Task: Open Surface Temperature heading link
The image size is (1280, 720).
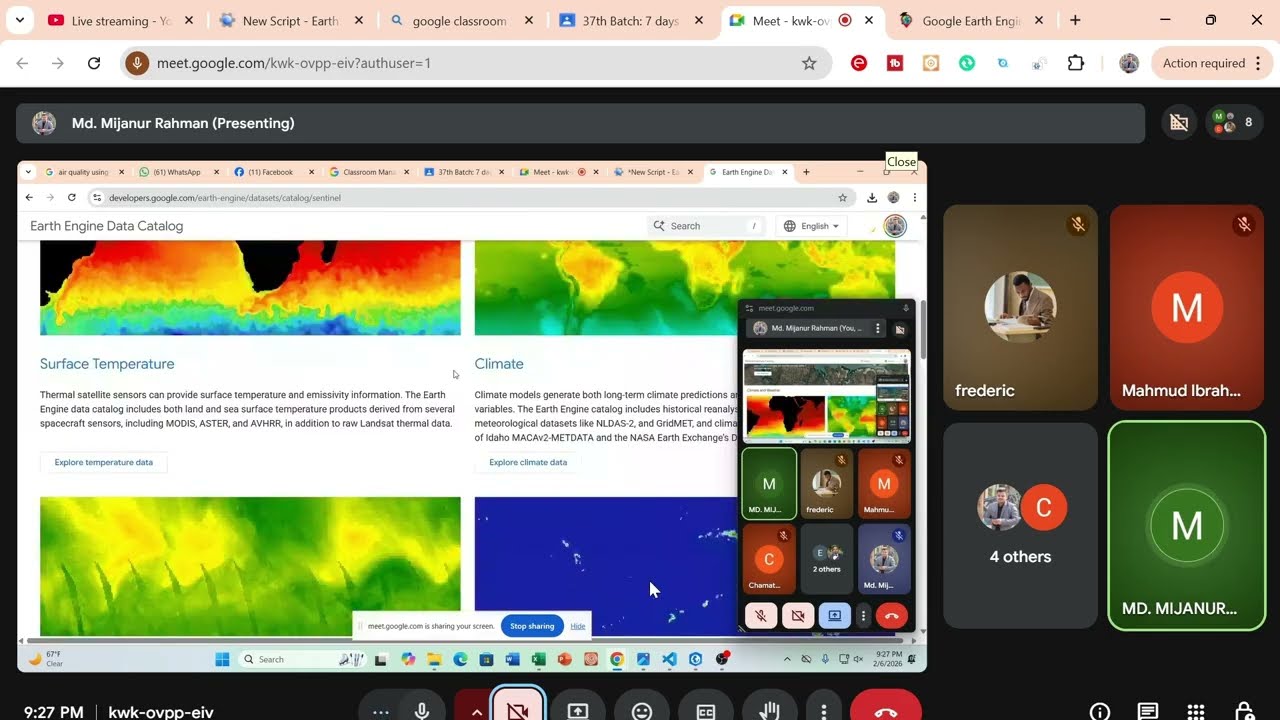Action: [107, 364]
